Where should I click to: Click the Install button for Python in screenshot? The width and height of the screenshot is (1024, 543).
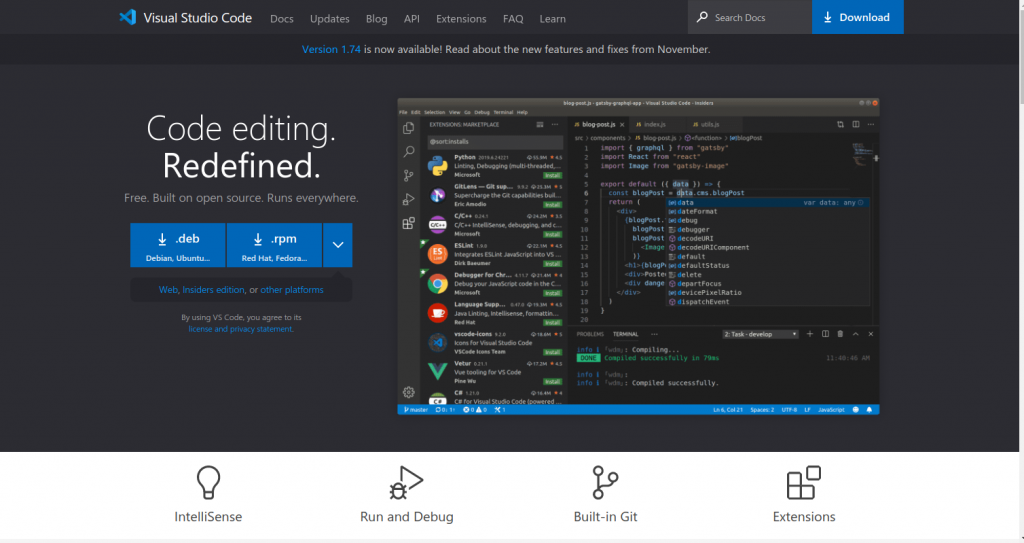pyautogui.click(x=553, y=176)
